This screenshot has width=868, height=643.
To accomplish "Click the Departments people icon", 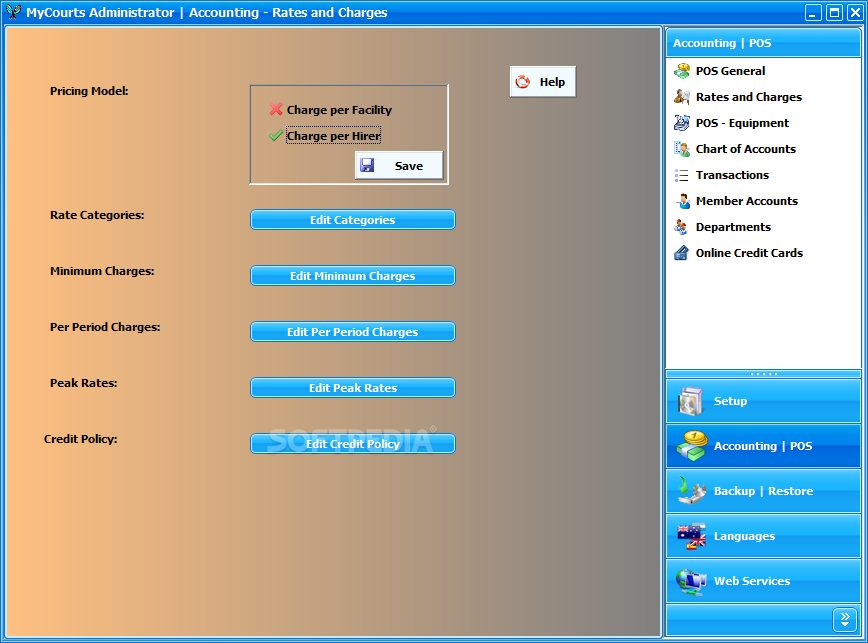I will [x=681, y=227].
